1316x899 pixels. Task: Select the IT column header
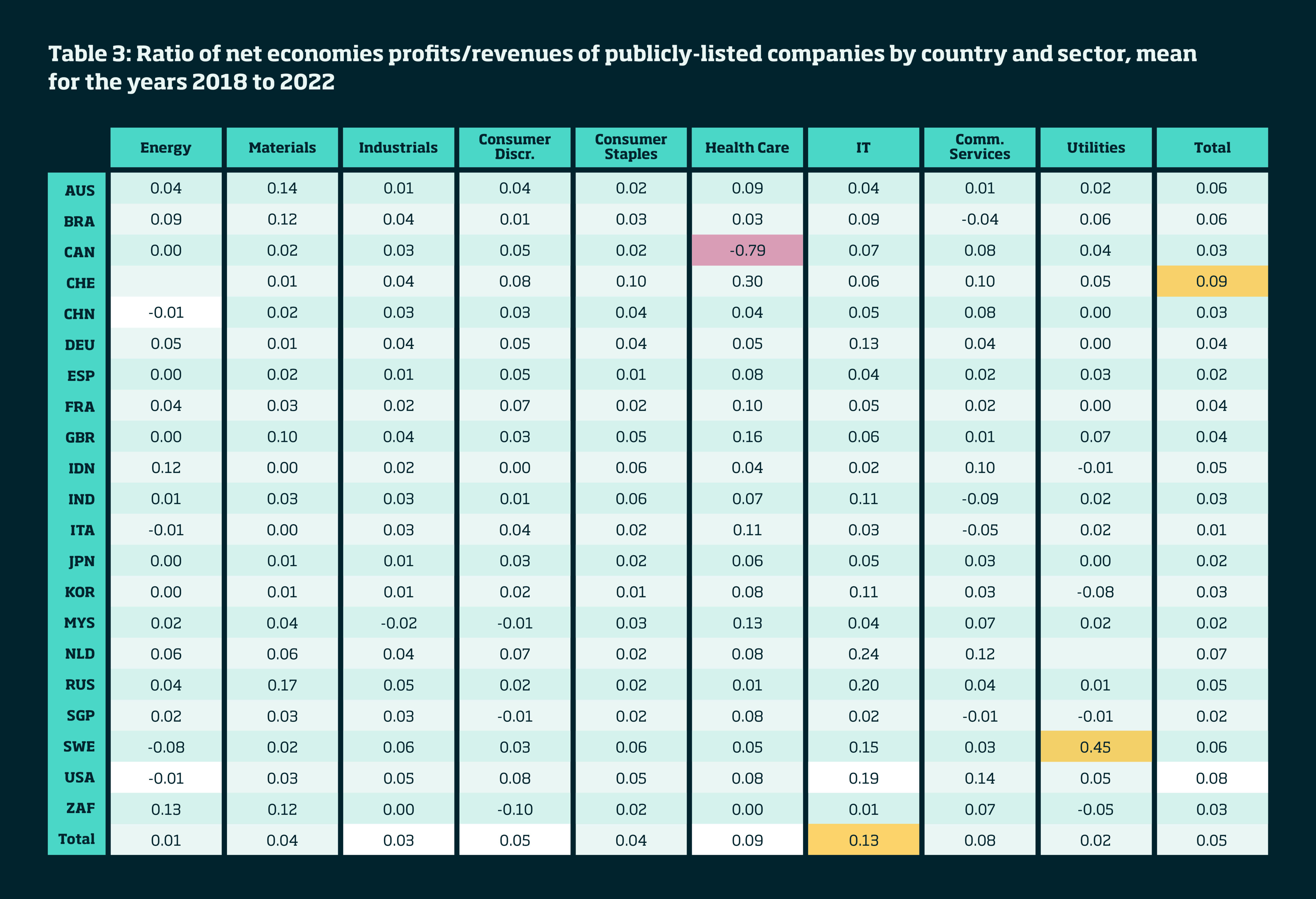(864, 148)
